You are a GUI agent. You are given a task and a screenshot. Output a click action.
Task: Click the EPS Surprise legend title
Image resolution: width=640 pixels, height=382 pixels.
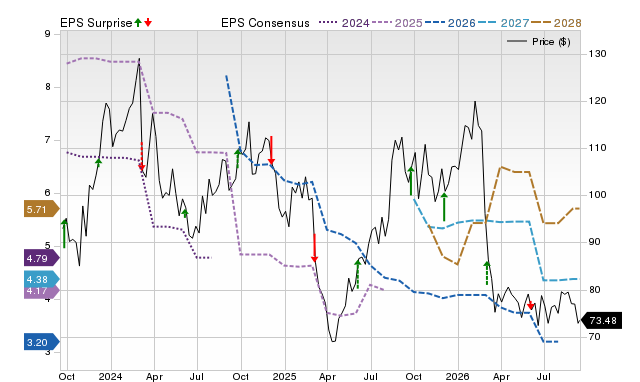pyautogui.click(x=96, y=23)
